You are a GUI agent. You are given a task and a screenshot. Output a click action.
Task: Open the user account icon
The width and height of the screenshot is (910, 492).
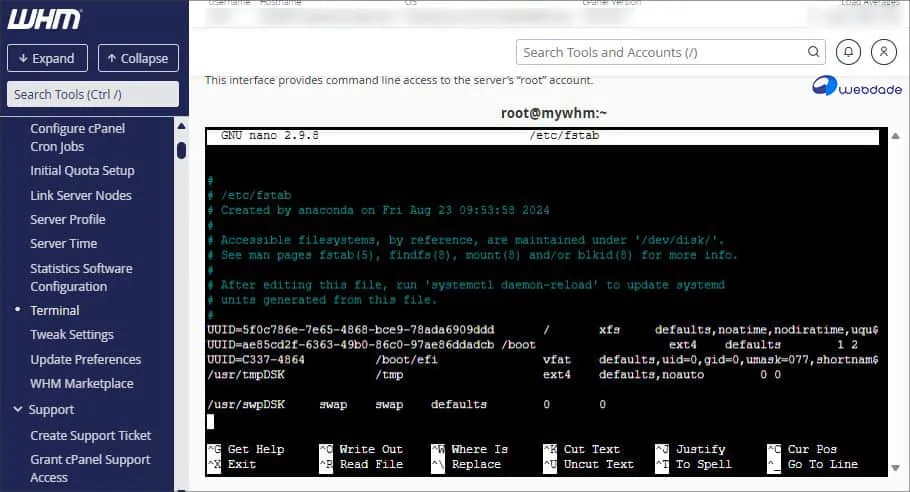(x=884, y=52)
